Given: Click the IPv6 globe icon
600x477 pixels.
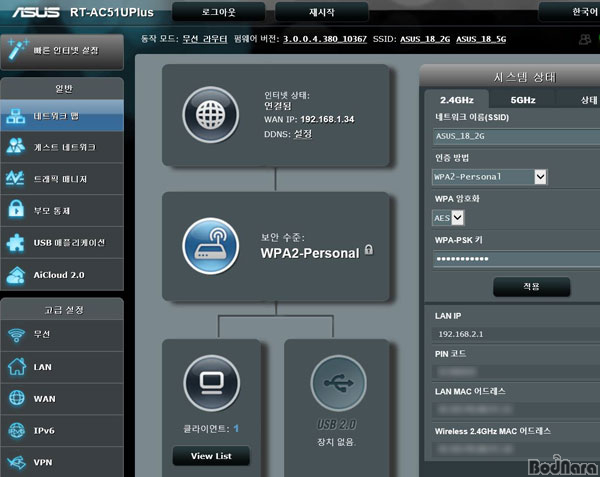Looking at the screenshot, I should [16, 430].
